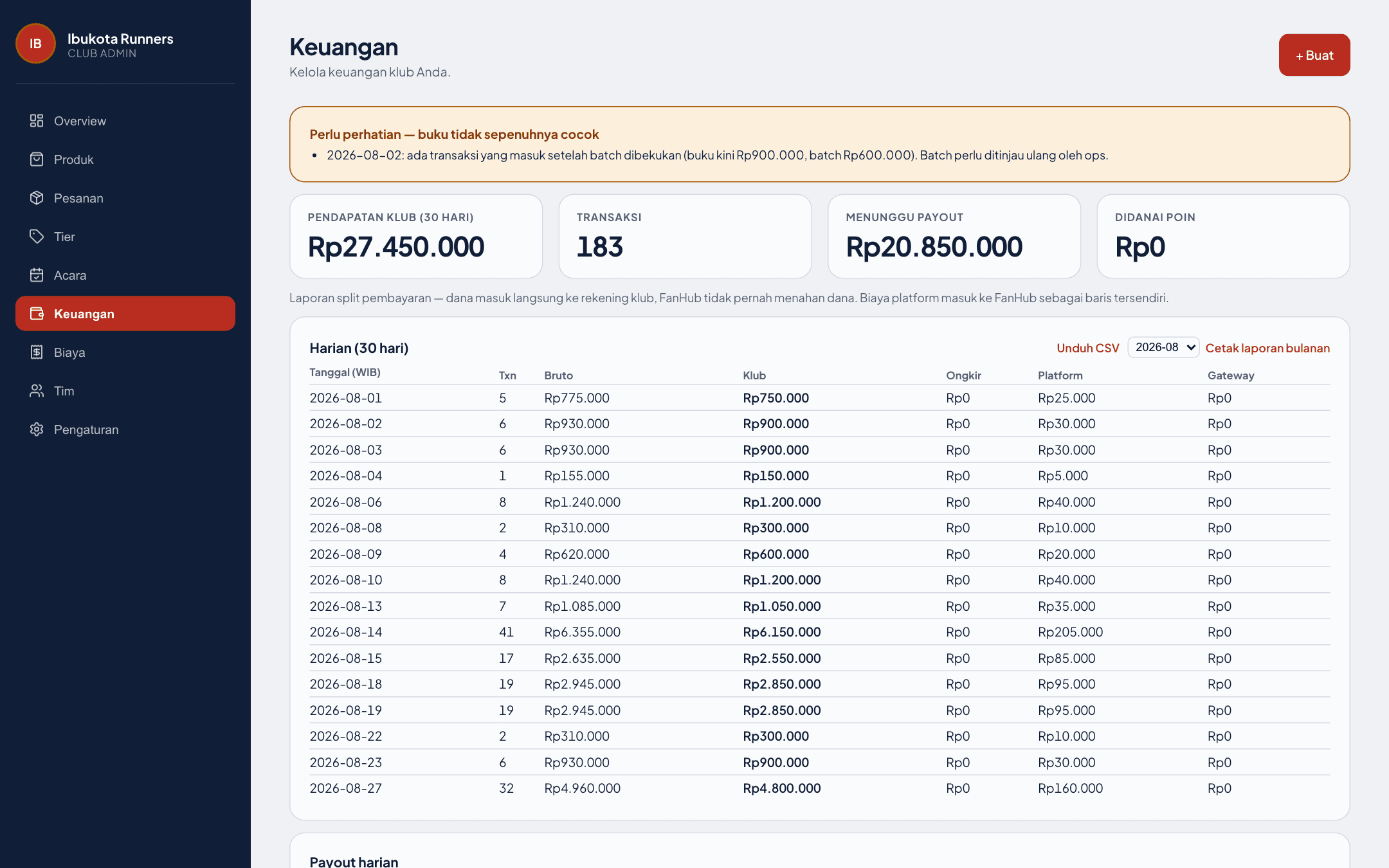Click the 2026-08-15 date cell

click(346, 658)
